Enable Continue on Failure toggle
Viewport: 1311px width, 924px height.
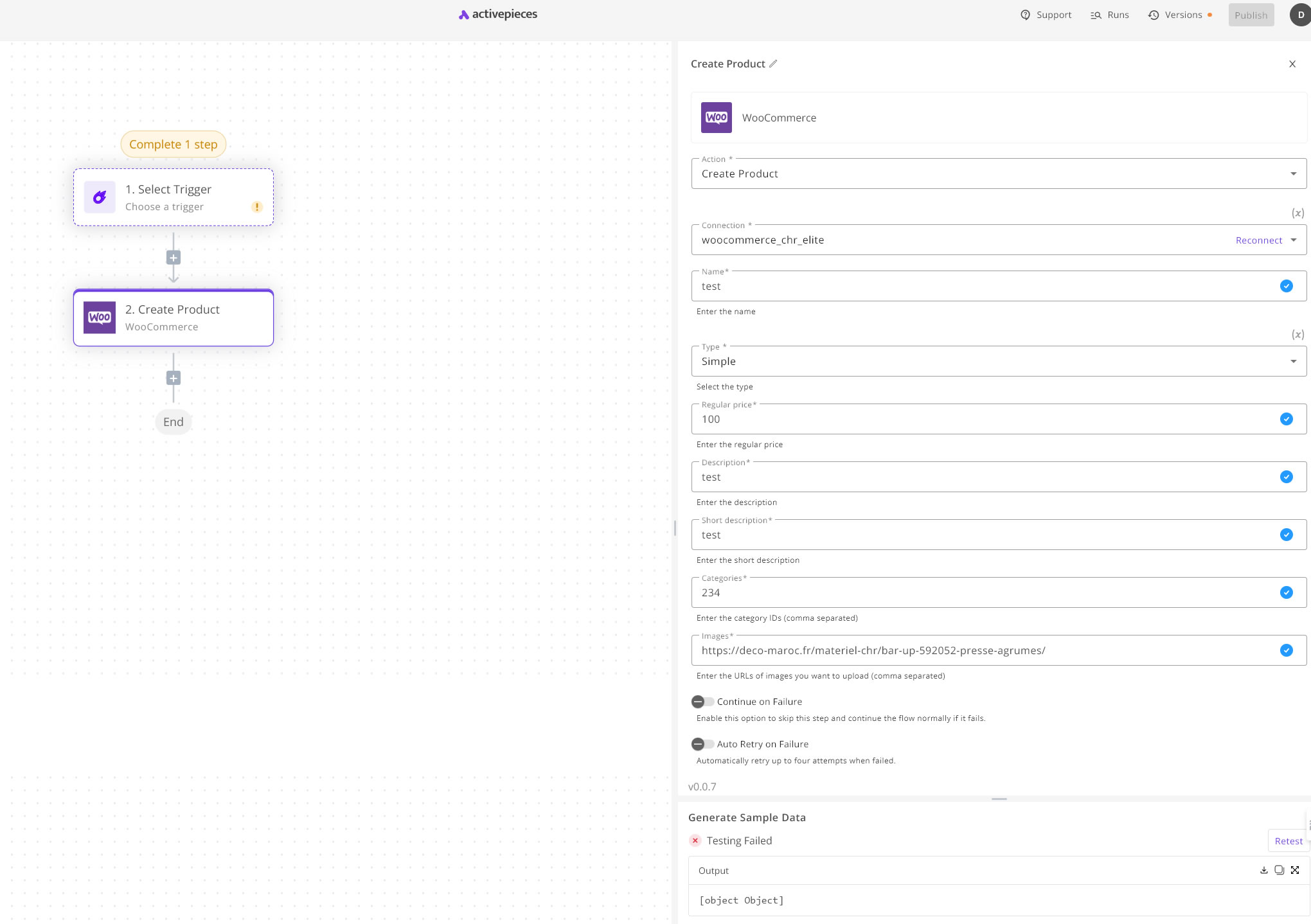(x=702, y=702)
